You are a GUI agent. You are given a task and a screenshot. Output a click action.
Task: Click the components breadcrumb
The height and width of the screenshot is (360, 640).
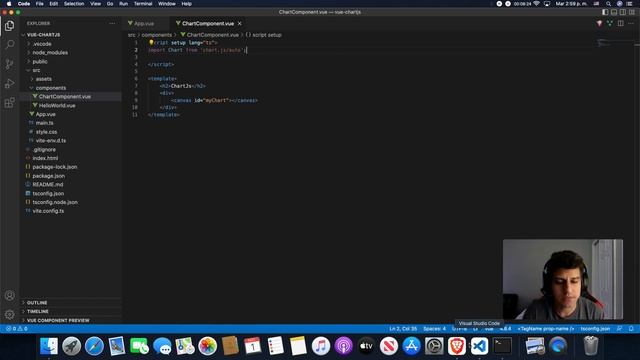(157, 35)
